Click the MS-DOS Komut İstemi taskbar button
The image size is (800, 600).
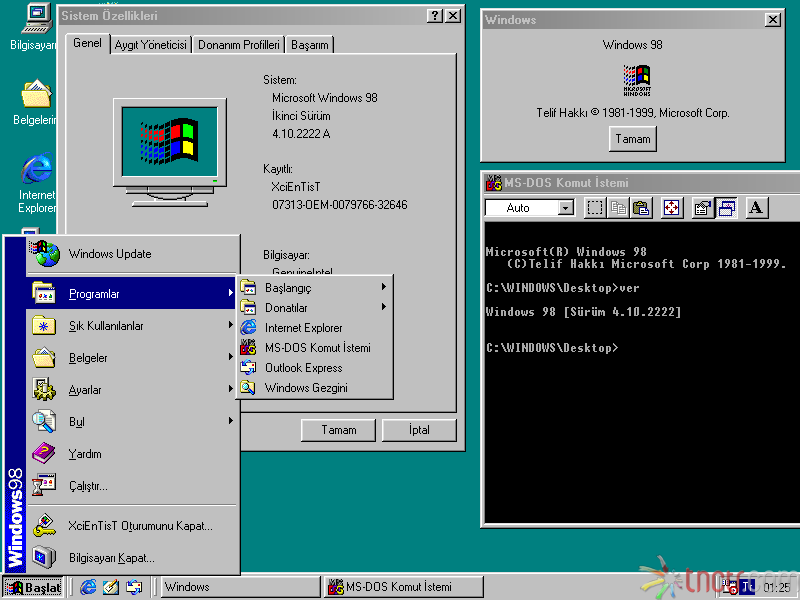coord(404,587)
